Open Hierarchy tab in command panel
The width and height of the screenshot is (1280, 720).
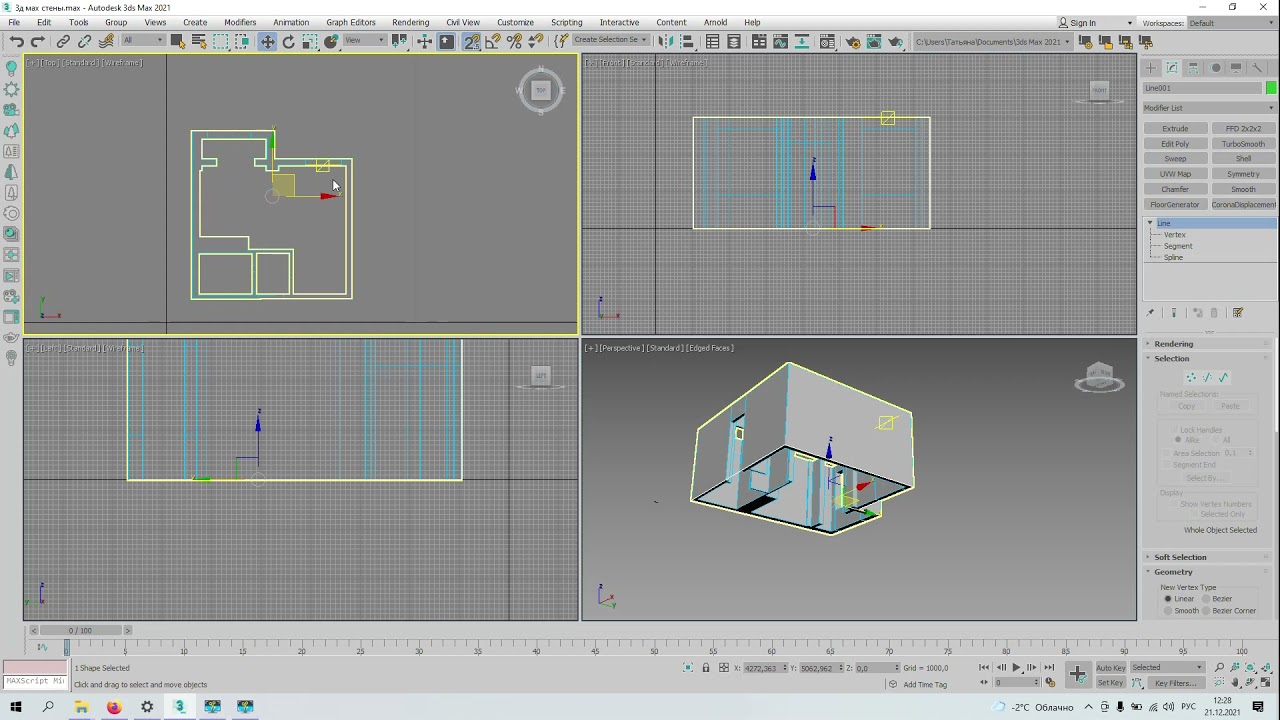[1194, 68]
